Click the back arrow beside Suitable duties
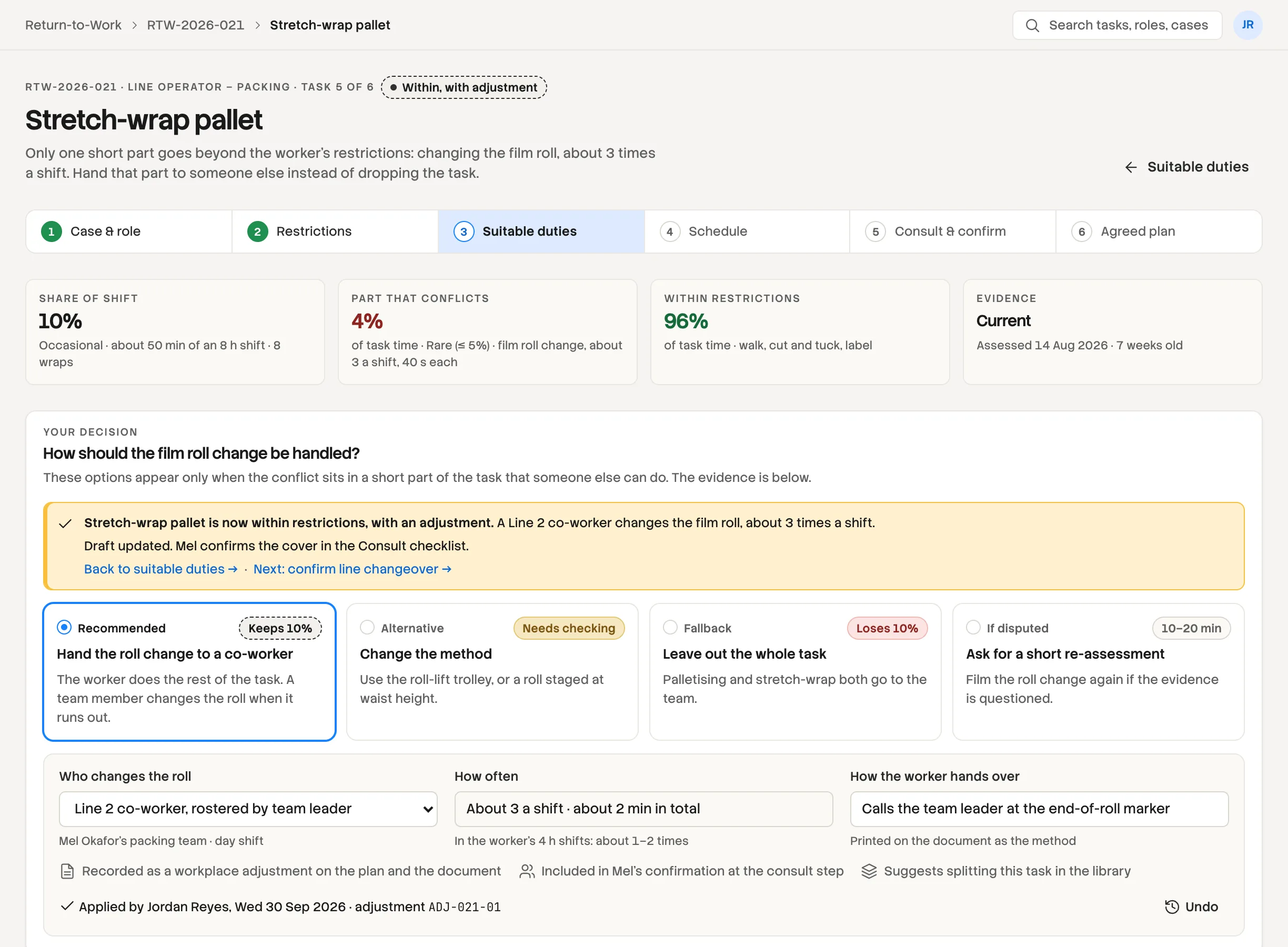The height and width of the screenshot is (947, 1288). pos(1130,167)
